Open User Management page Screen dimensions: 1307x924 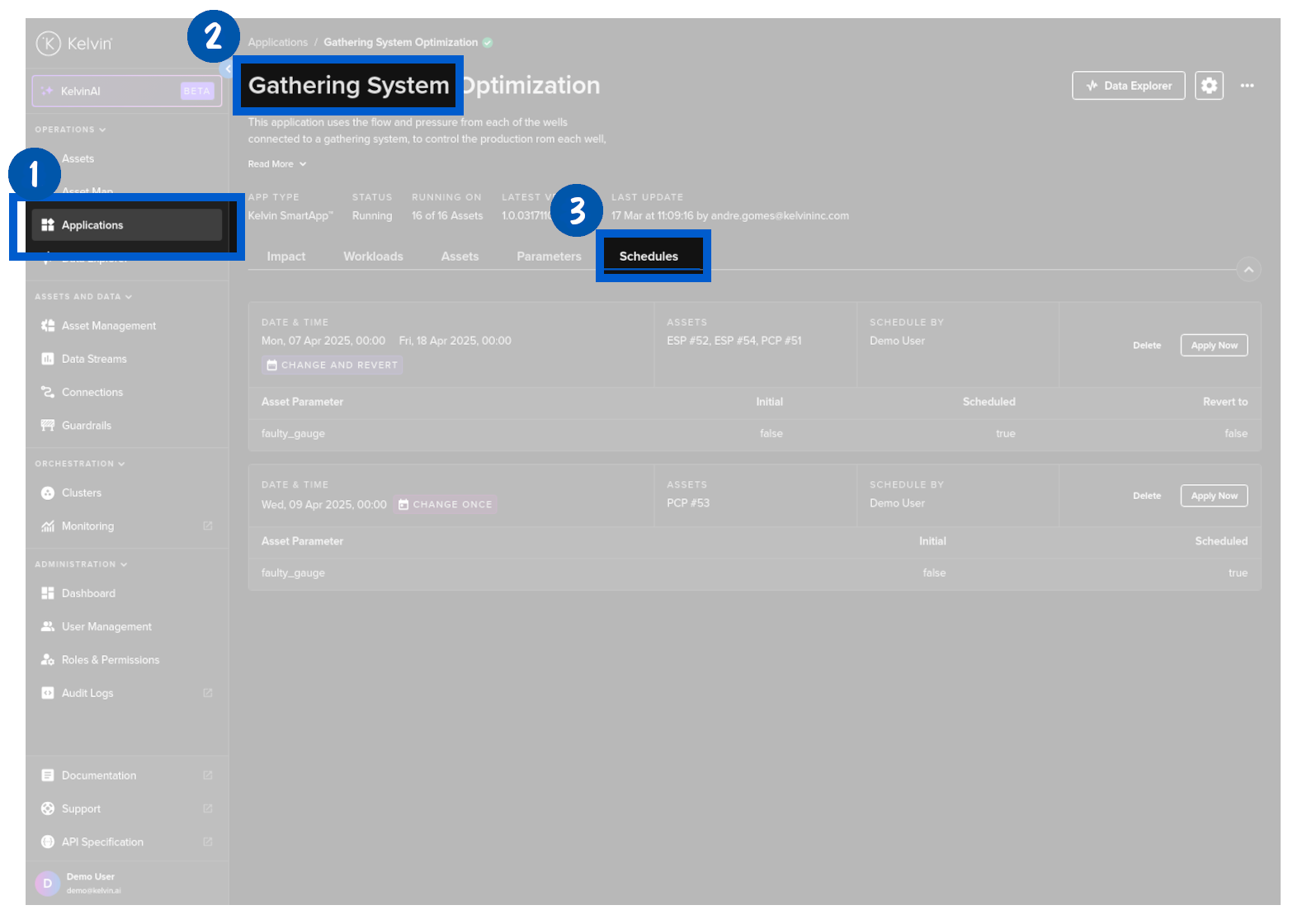(x=106, y=627)
